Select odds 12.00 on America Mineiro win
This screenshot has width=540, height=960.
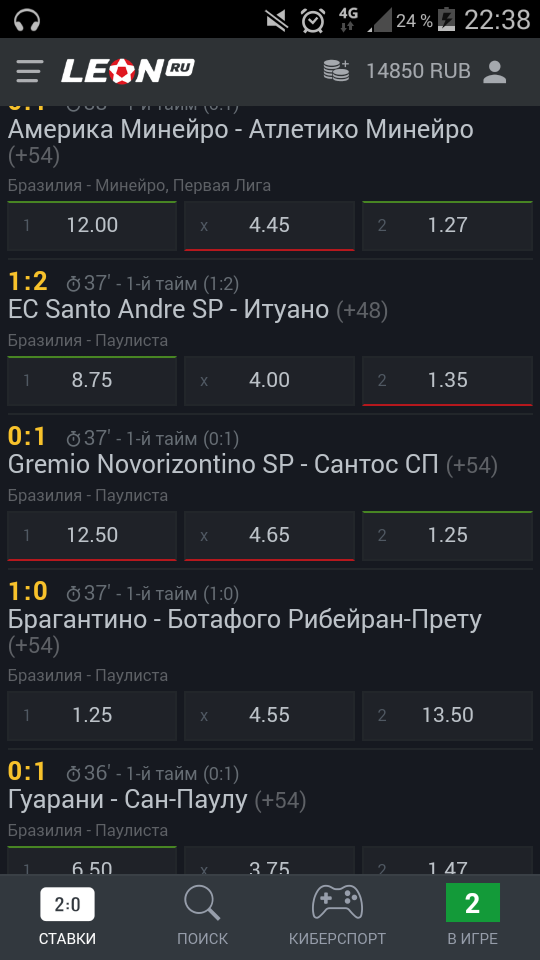[x=92, y=225]
